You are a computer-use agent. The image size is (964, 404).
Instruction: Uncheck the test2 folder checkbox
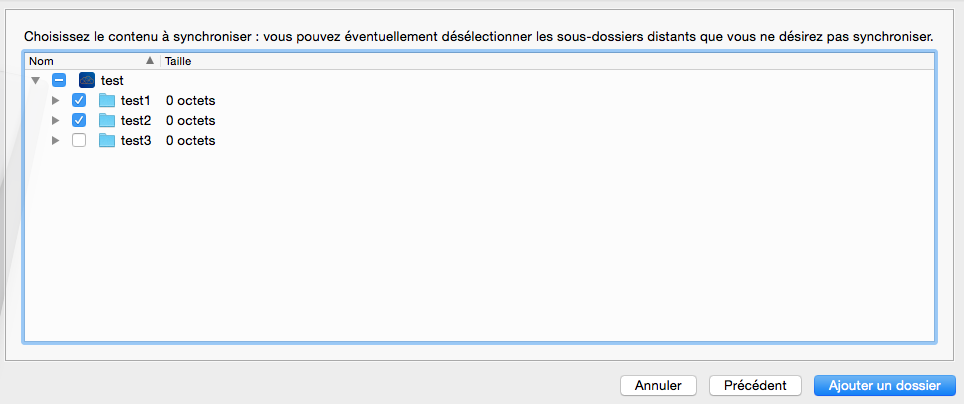pyautogui.click(x=79, y=120)
